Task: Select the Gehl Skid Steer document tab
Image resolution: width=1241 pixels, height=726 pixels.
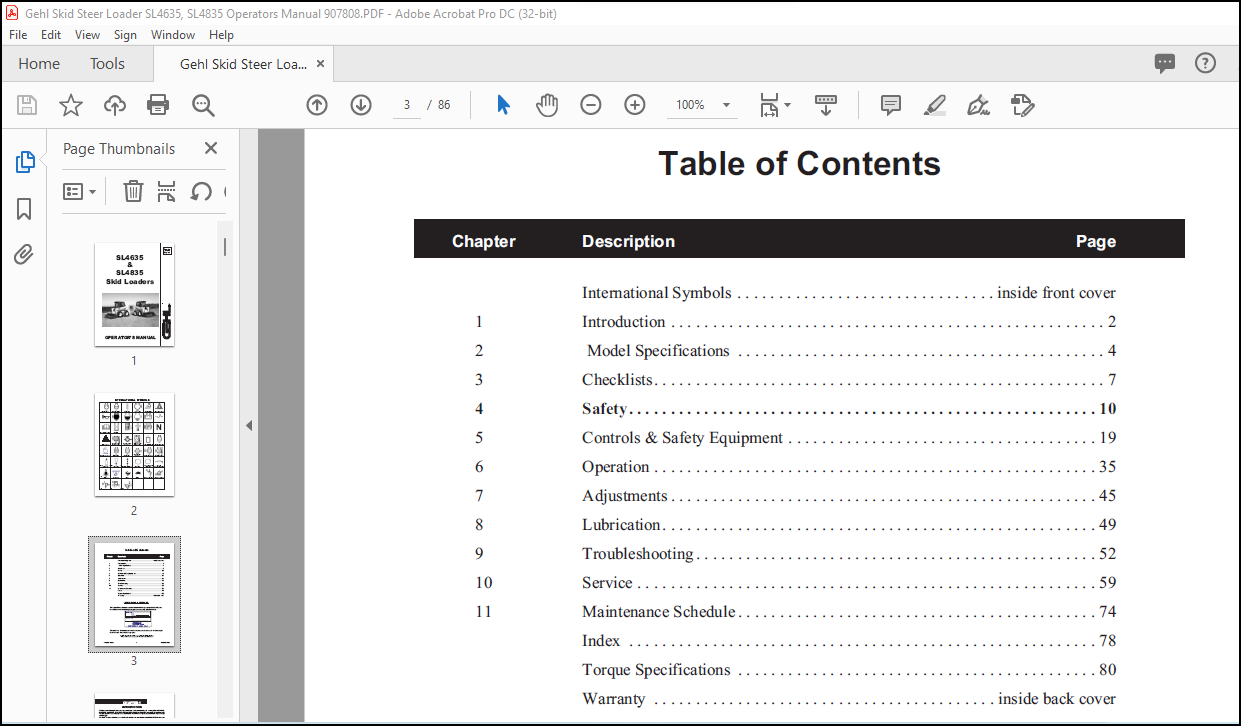Action: point(243,63)
